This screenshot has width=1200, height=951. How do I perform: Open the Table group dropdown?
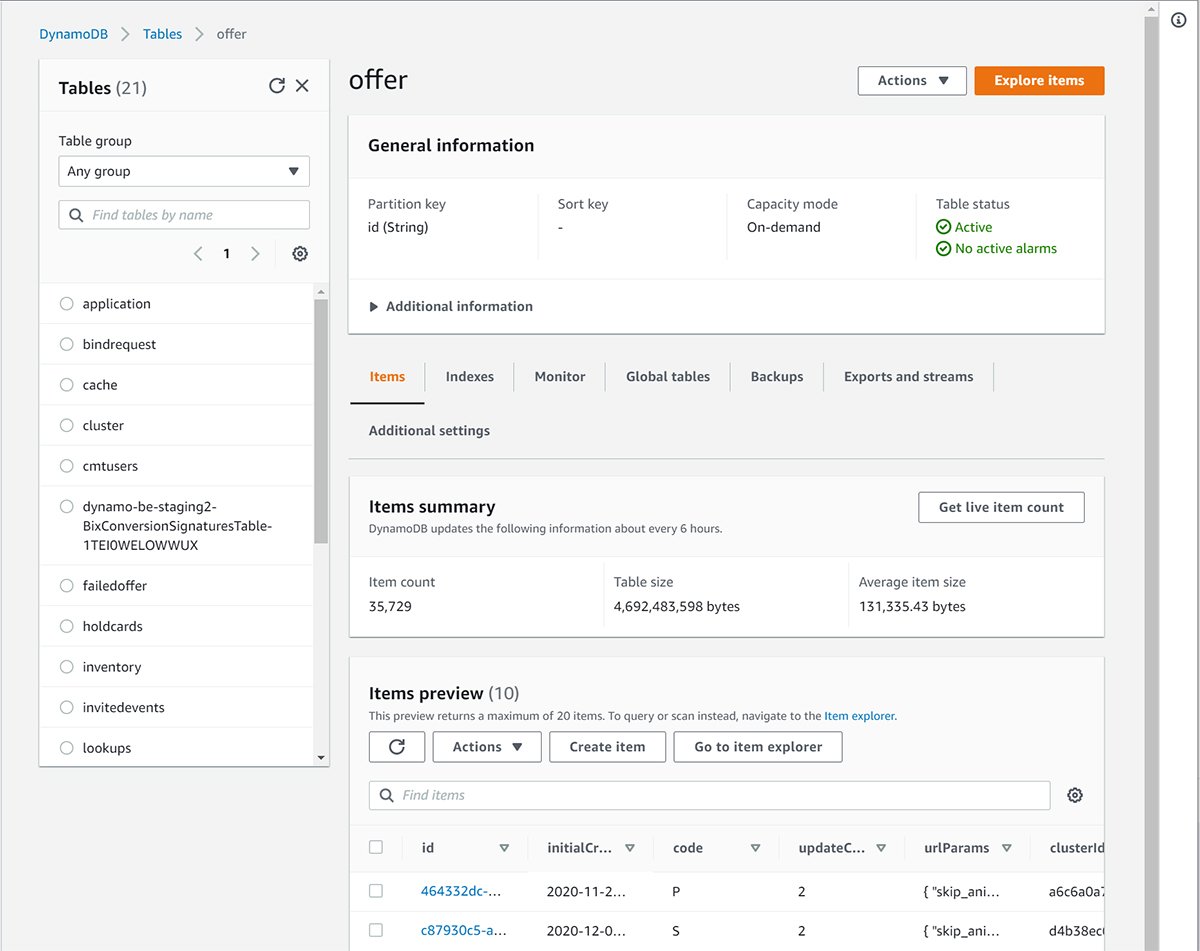coord(184,171)
